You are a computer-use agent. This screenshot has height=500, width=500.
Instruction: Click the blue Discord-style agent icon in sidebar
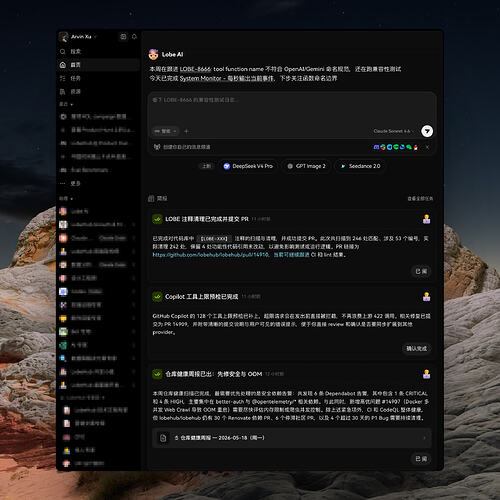pyautogui.click(x=63, y=291)
